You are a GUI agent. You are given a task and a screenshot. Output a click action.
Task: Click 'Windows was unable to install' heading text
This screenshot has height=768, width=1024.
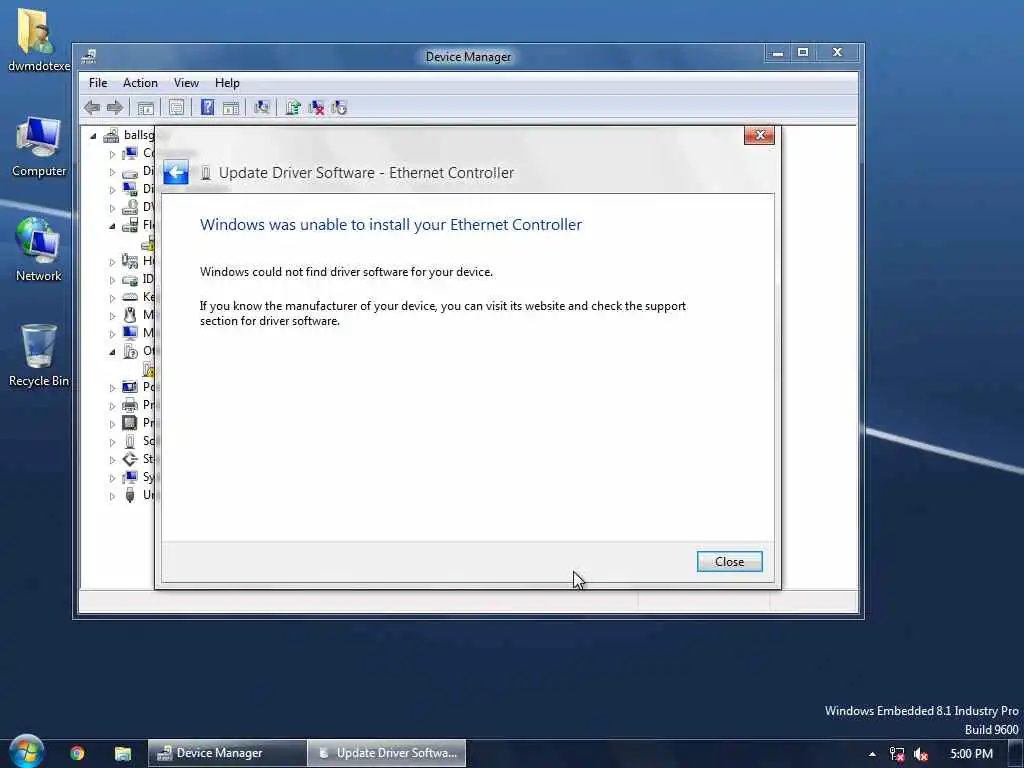coord(391,225)
